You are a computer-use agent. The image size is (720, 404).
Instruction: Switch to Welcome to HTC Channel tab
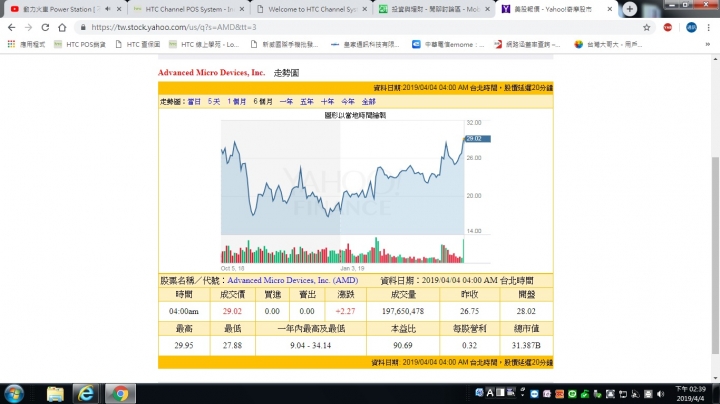click(x=312, y=9)
